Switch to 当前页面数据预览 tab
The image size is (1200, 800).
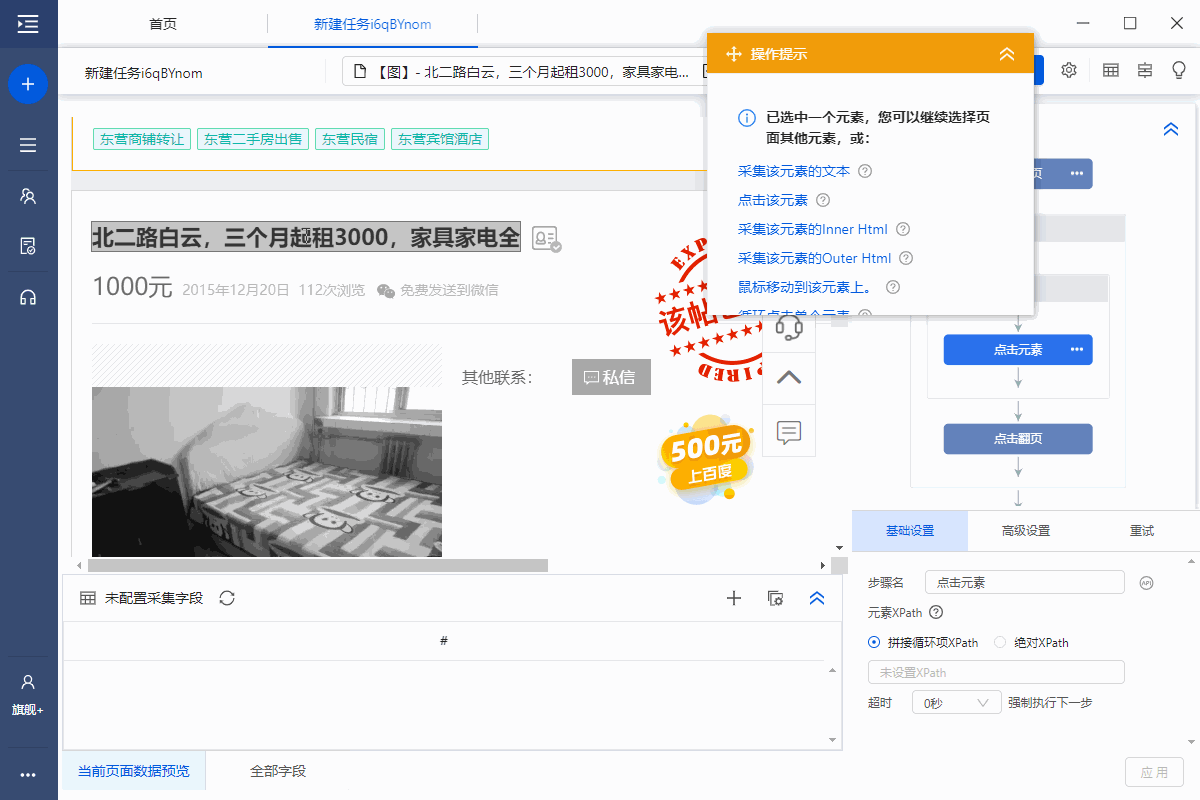[134, 771]
